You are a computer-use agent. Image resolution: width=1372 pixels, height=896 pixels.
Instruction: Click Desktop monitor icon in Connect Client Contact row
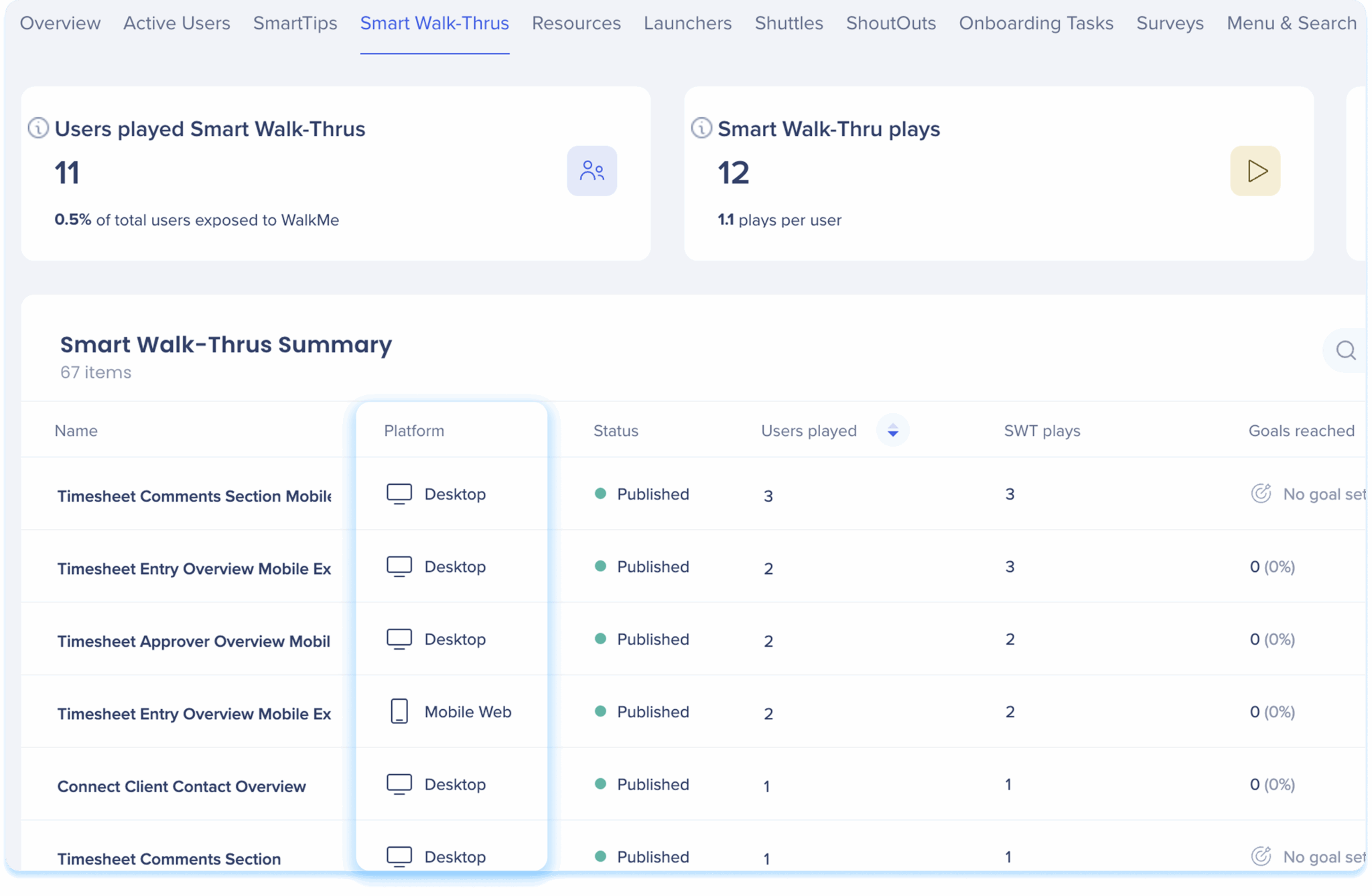pyautogui.click(x=399, y=783)
